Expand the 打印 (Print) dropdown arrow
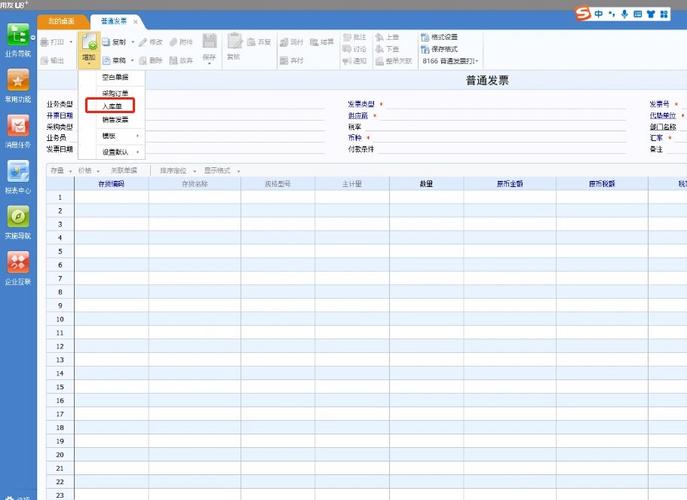 point(71,42)
